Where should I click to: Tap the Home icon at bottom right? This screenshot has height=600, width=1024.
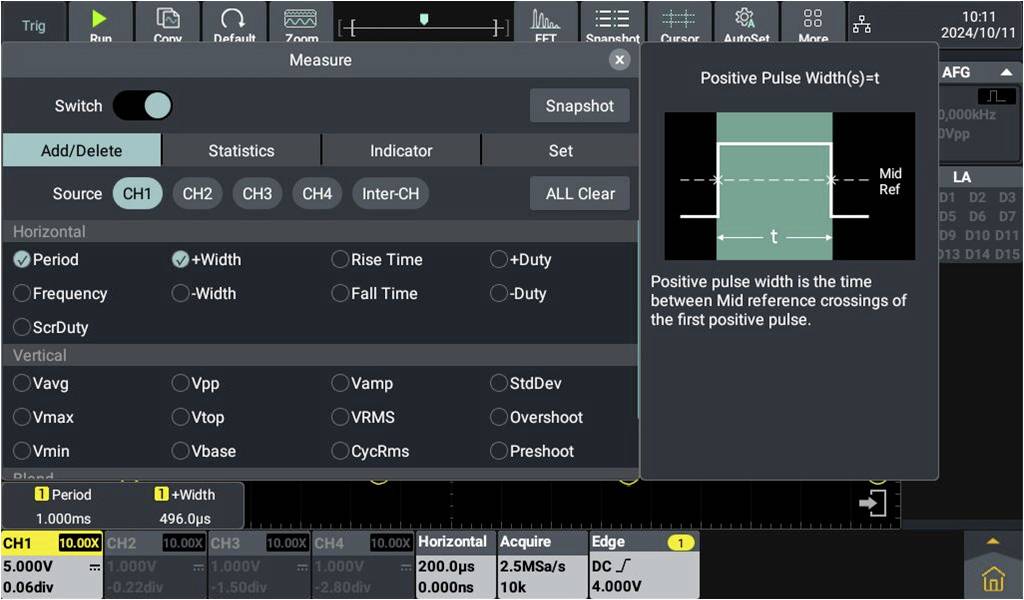pos(992,578)
